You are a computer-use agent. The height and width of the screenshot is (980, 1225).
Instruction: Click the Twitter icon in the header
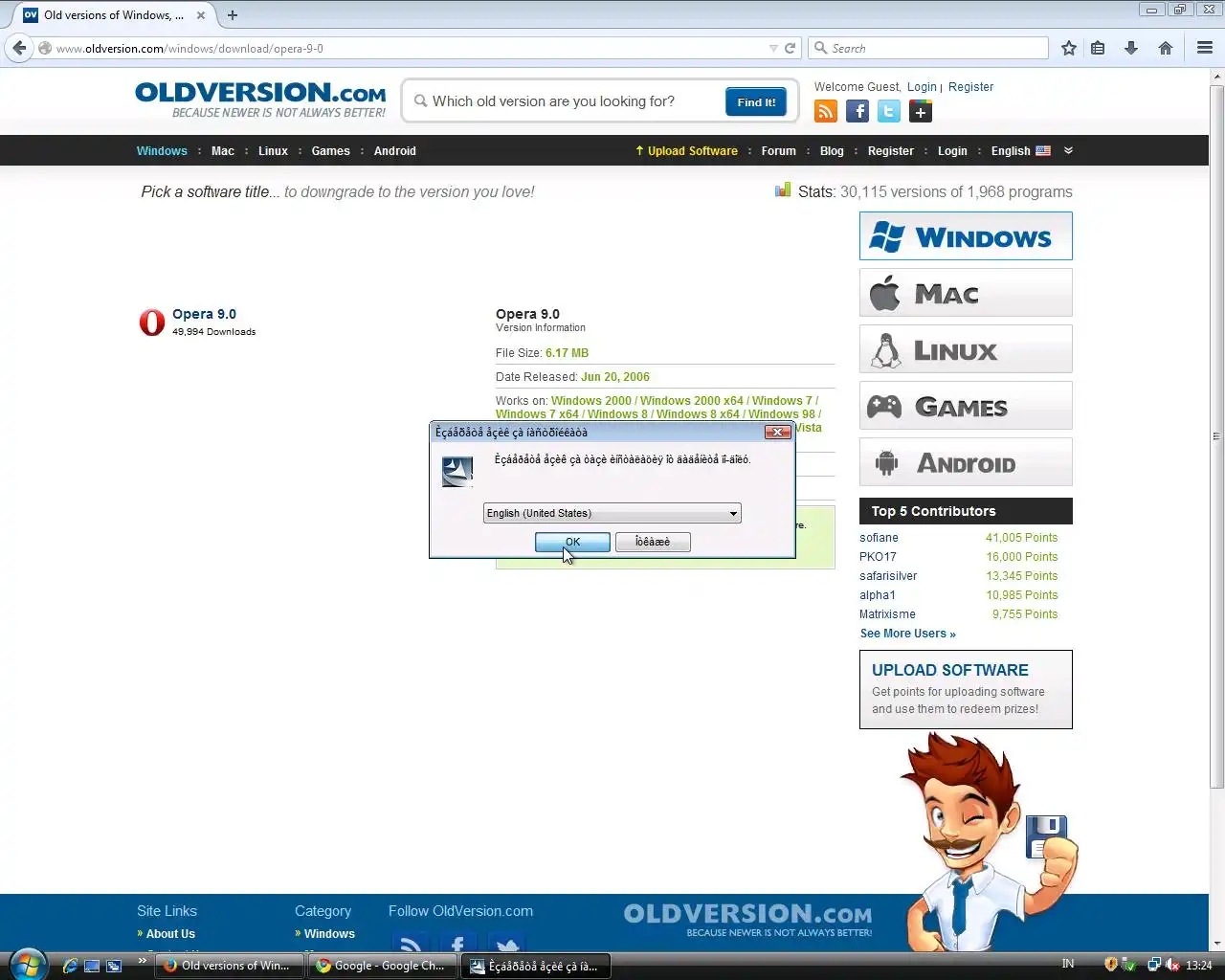[889, 112]
